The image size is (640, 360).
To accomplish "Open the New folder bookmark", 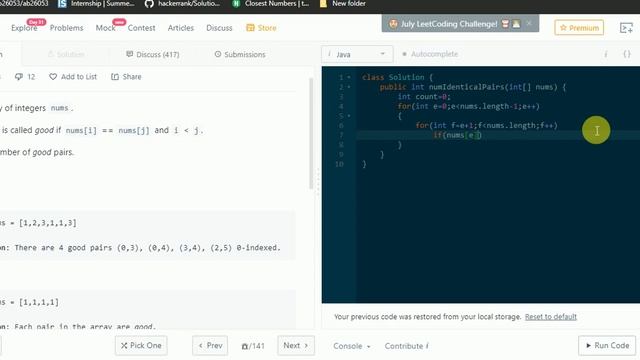I will point(342,4).
